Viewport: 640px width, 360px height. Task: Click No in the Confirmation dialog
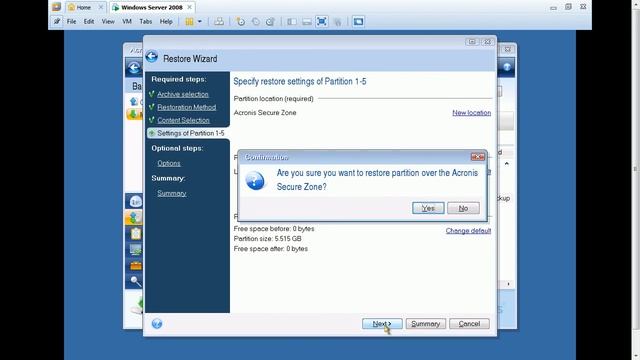(x=463, y=208)
